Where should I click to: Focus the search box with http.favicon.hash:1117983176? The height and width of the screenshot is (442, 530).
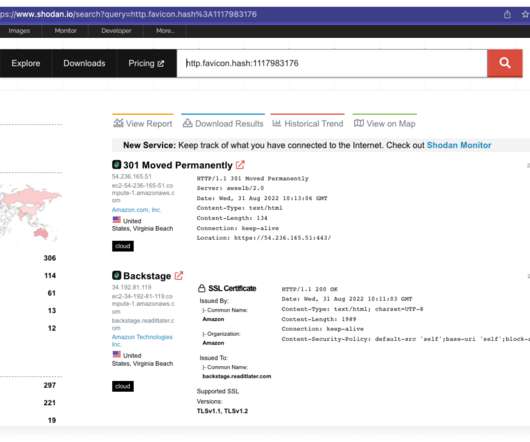click(332, 64)
